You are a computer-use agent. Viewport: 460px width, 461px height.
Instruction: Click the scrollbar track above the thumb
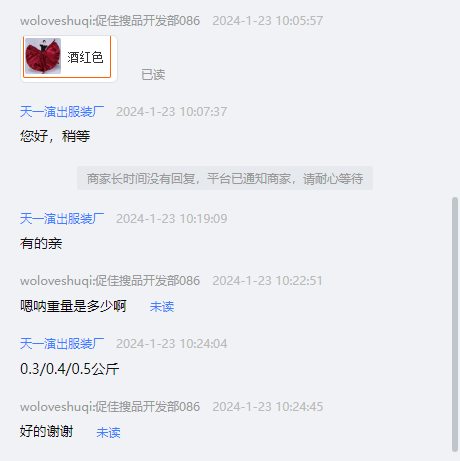tap(455, 99)
